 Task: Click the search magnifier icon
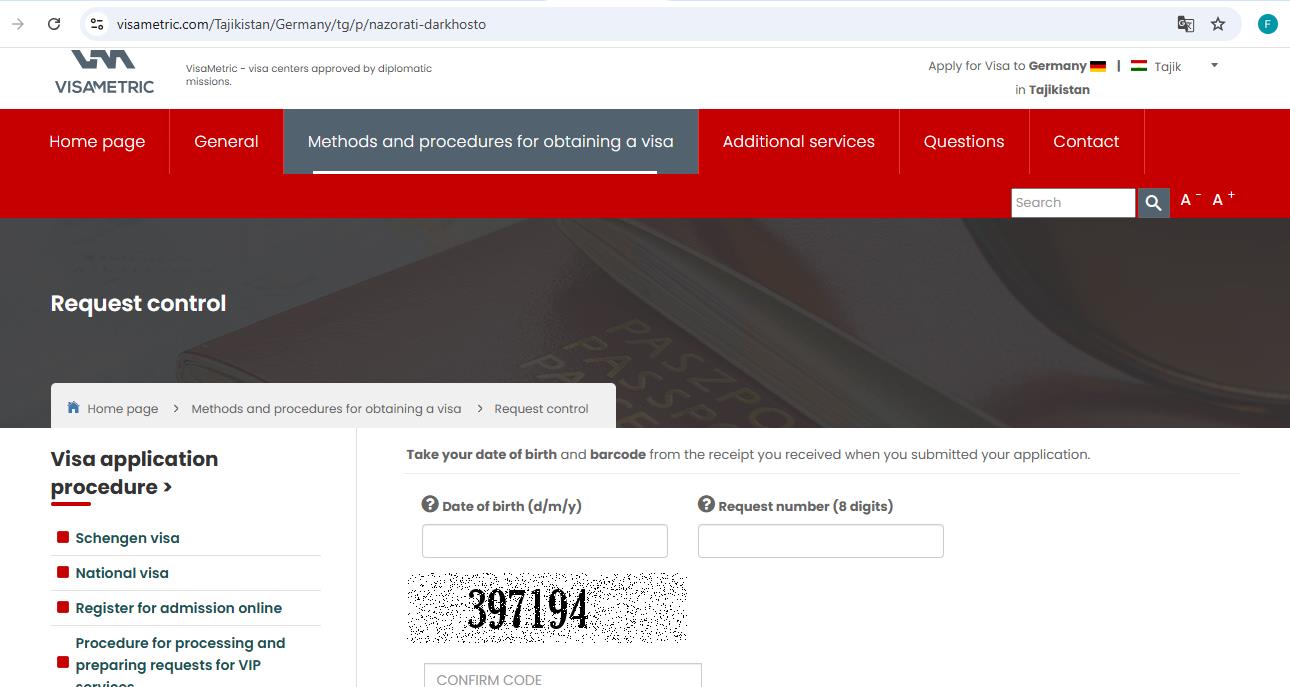(x=1153, y=202)
